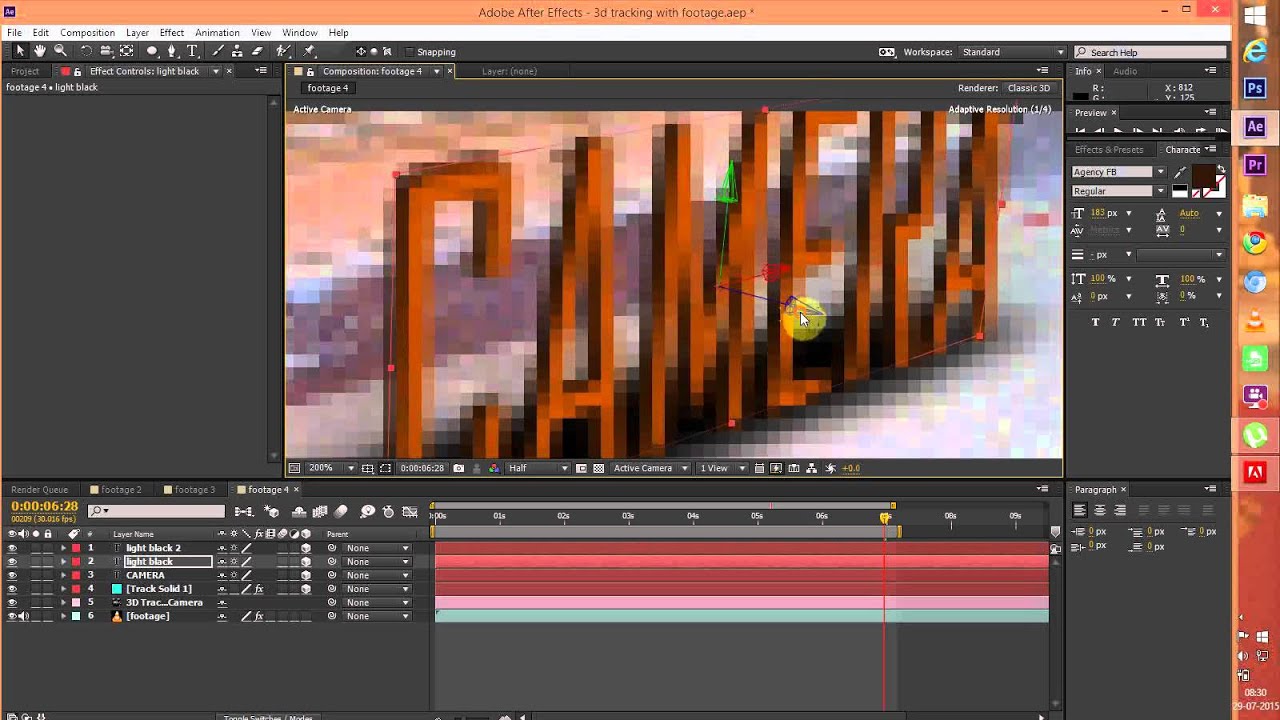The height and width of the screenshot is (720, 1280).
Task: Hide the footage layer video
Action: click(x=12, y=616)
